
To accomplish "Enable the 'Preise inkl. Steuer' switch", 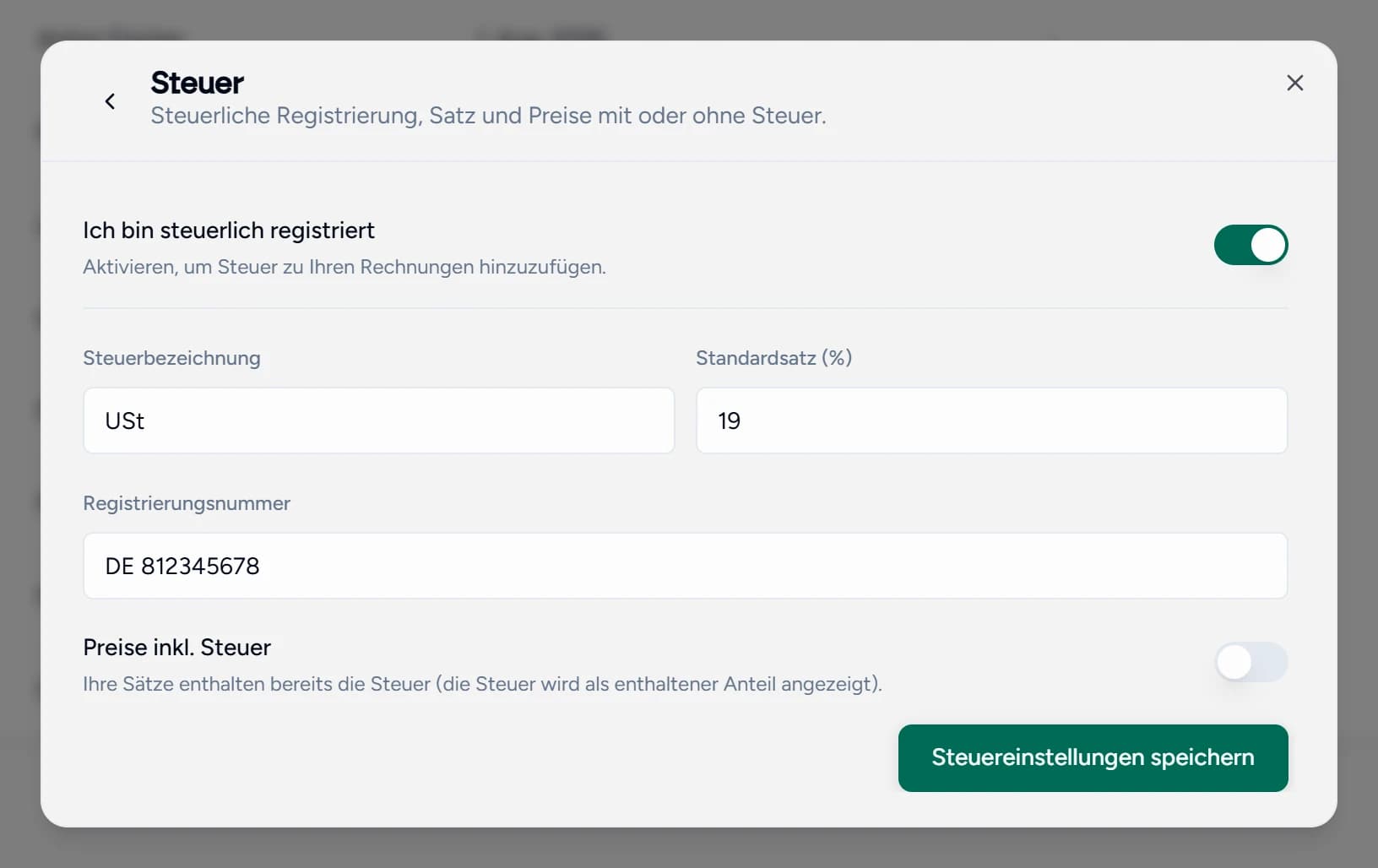I will (x=1251, y=662).
